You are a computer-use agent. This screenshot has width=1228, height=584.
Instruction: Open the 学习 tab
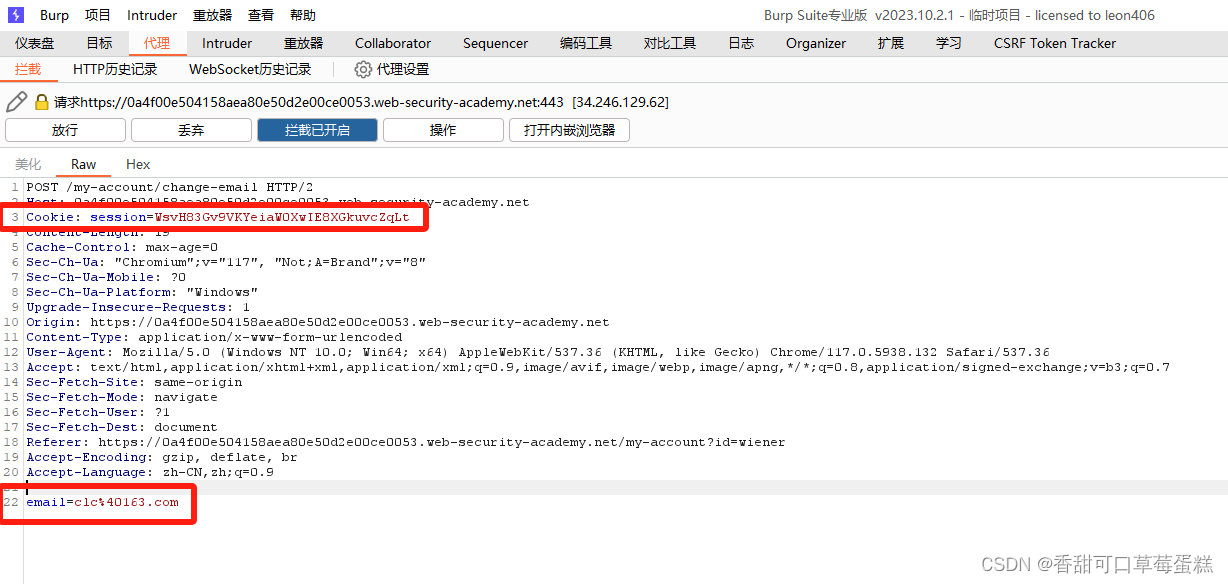pos(949,43)
